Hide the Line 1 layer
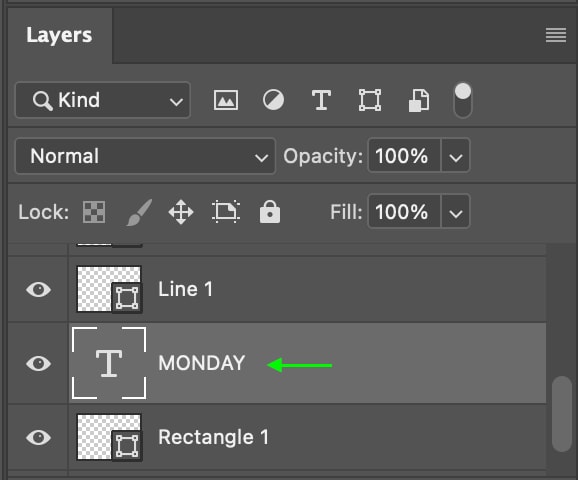Screen dimensions: 578x480 click(x=38, y=289)
